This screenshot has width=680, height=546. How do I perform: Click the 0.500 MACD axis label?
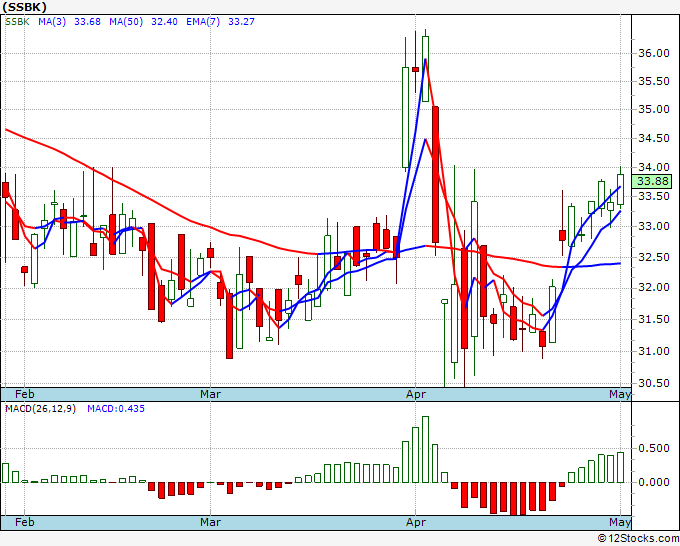click(654, 448)
